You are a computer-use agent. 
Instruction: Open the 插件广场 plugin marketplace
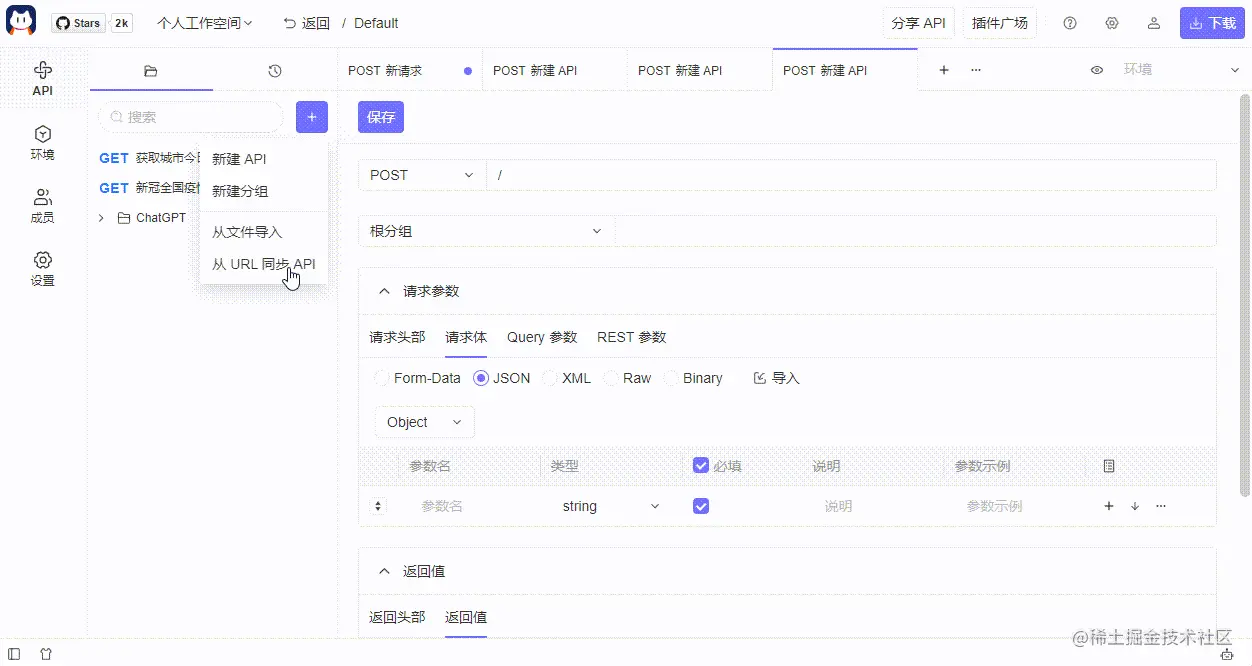[1000, 23]
